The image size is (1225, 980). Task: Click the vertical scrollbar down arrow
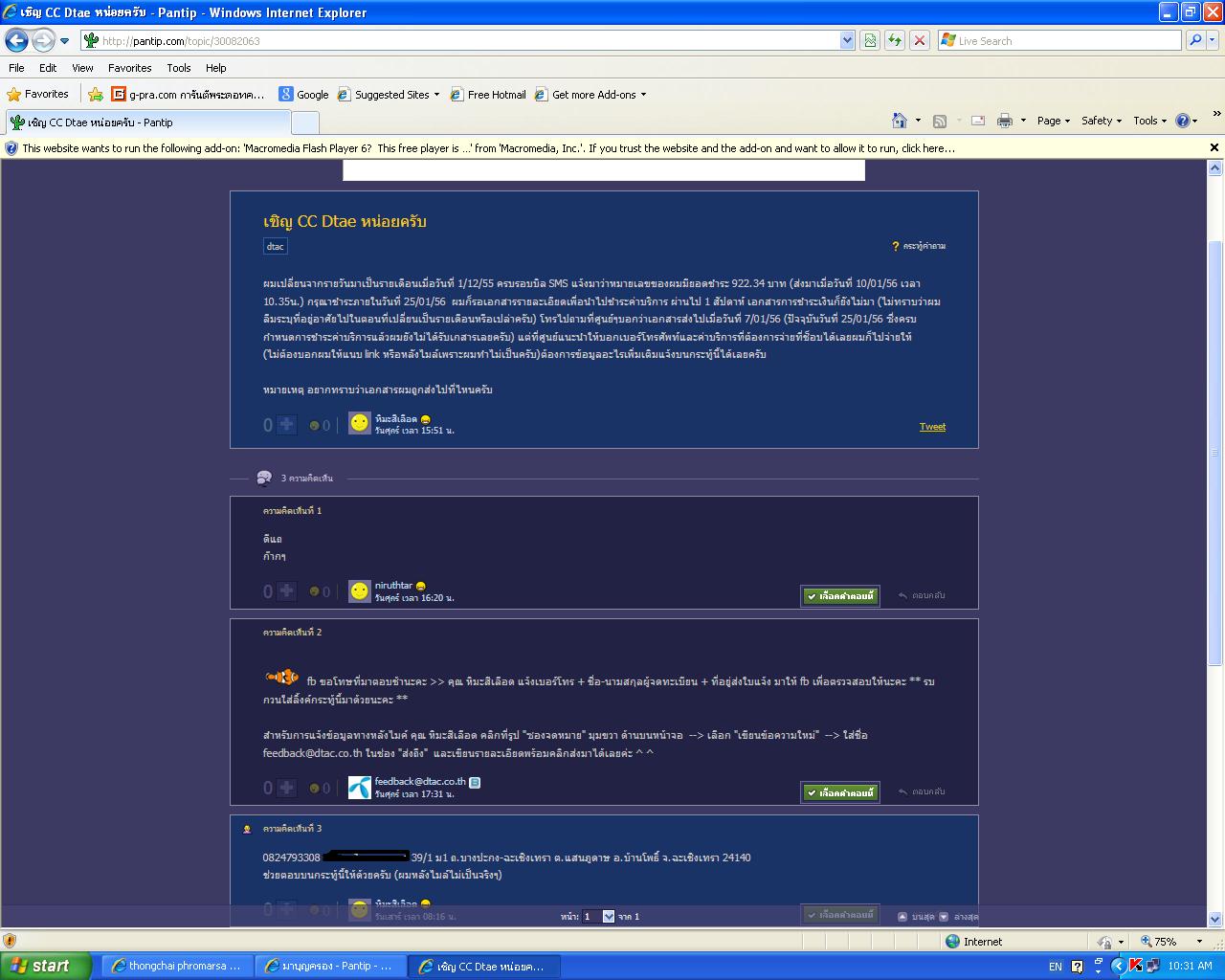pyautogui.click(x=1215, y=921)
